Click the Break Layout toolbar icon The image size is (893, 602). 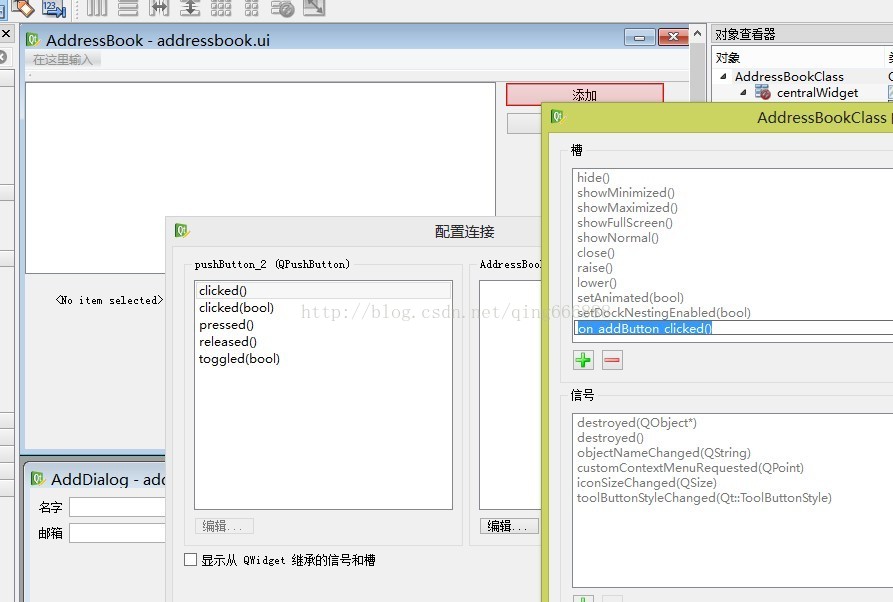[282, 7]
